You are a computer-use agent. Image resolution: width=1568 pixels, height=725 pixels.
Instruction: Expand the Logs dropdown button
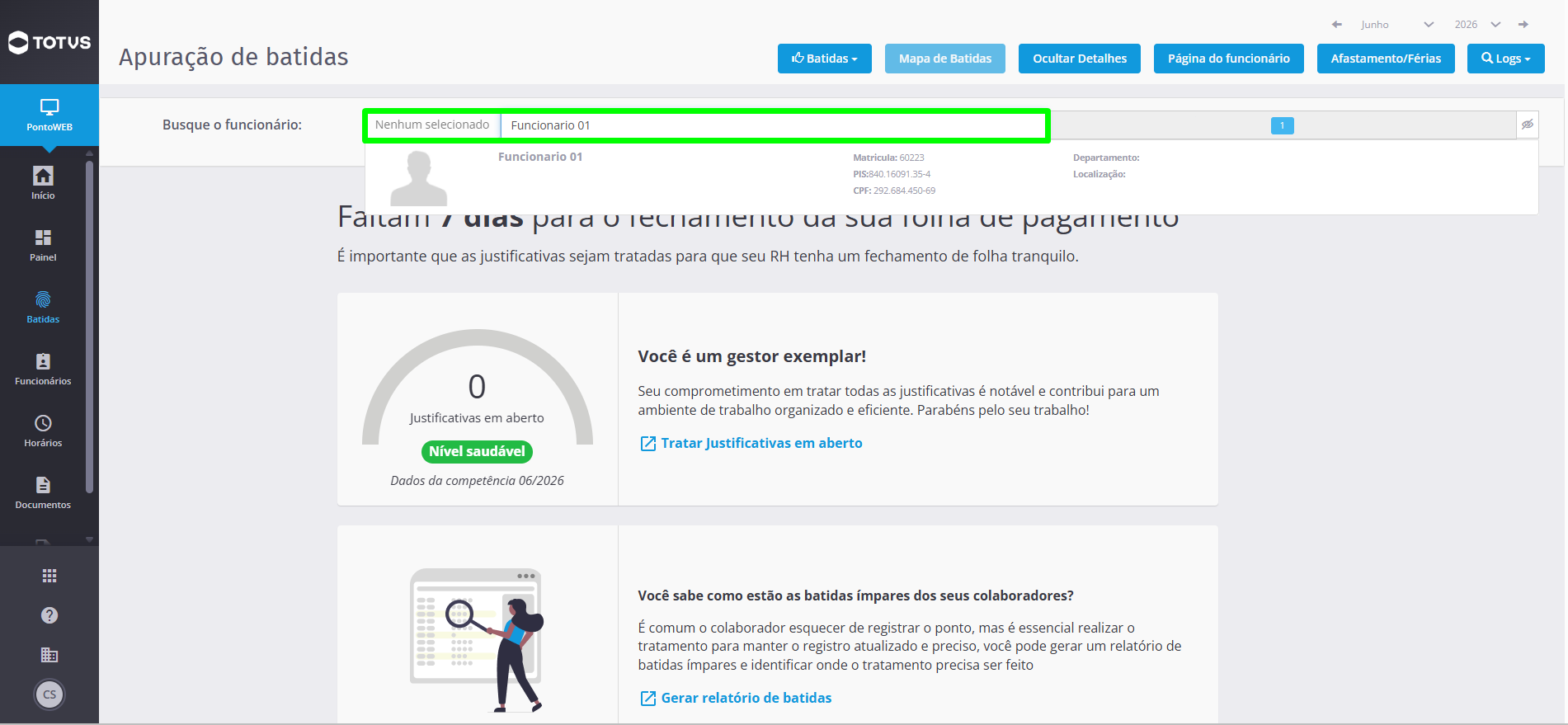click(x=1506, y=59)
